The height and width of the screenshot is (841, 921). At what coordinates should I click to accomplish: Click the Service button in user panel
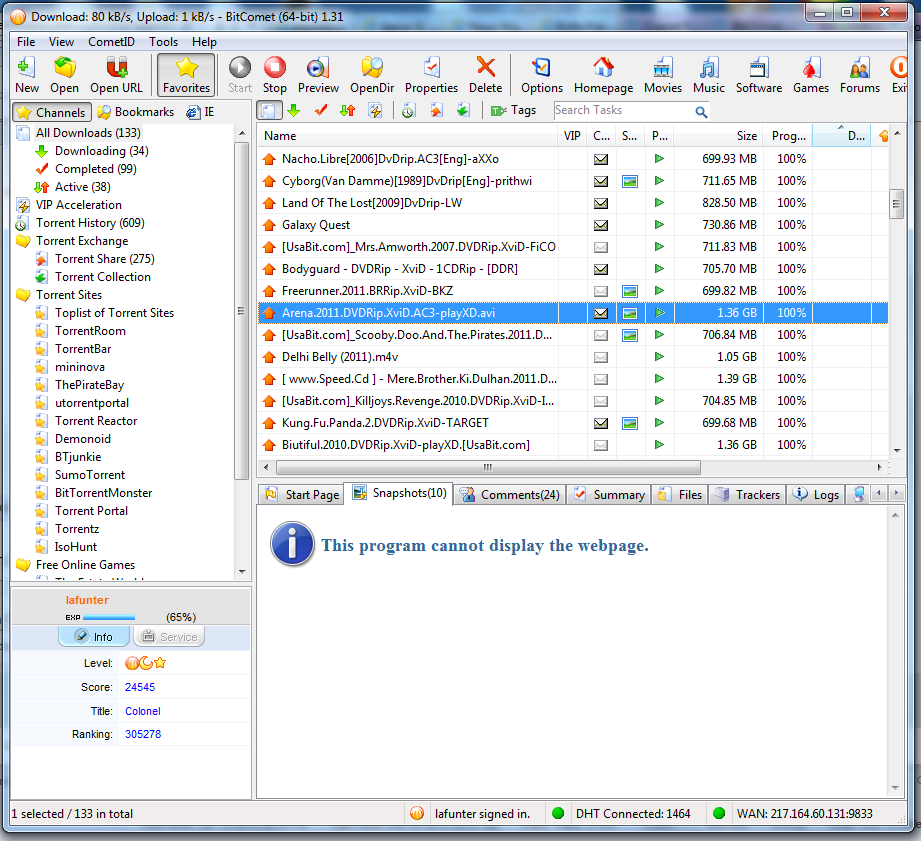pyautogui.click(x=170, y=637)
